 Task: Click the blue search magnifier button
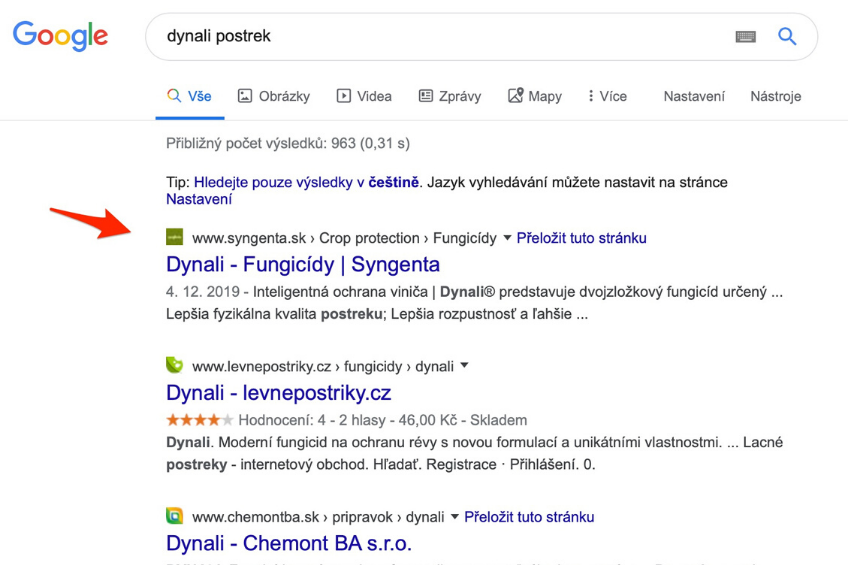(x=787, y=36)
